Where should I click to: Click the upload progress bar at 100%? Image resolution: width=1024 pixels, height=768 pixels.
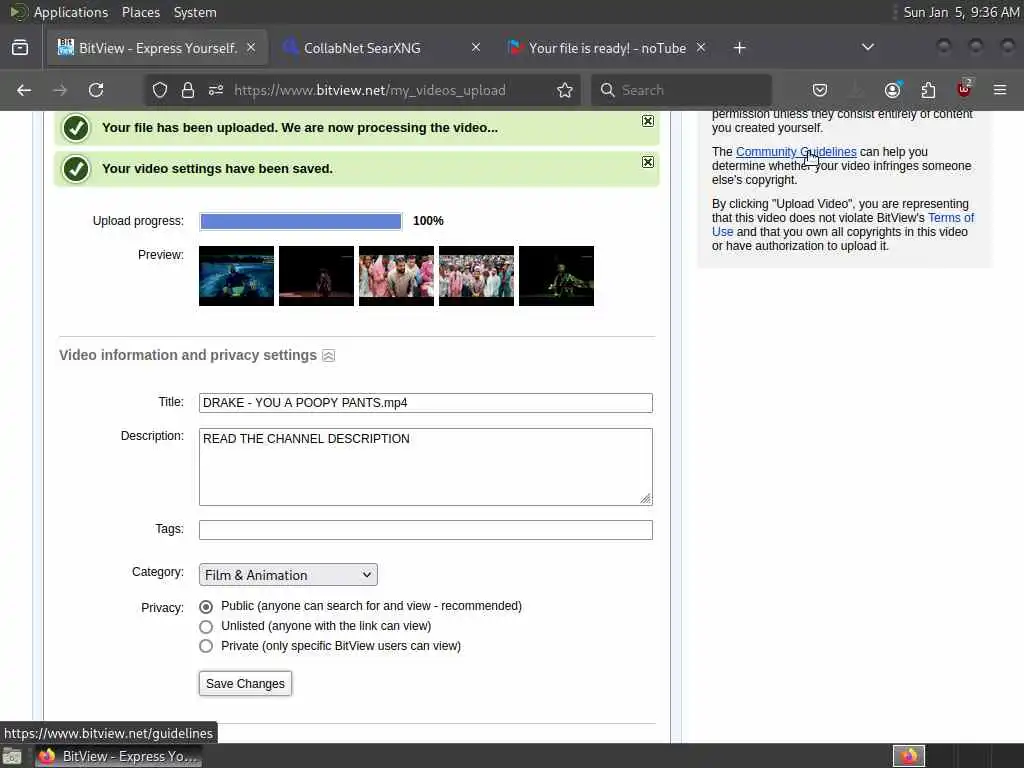(300, 221)
